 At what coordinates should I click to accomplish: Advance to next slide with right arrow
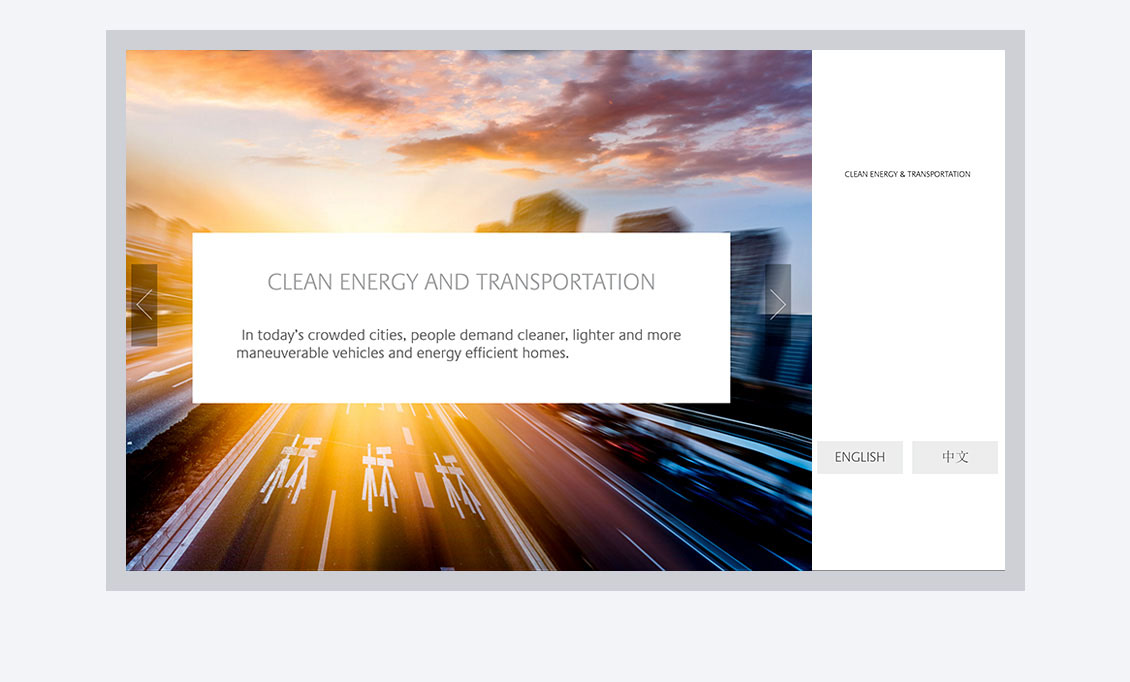(778, 305)
